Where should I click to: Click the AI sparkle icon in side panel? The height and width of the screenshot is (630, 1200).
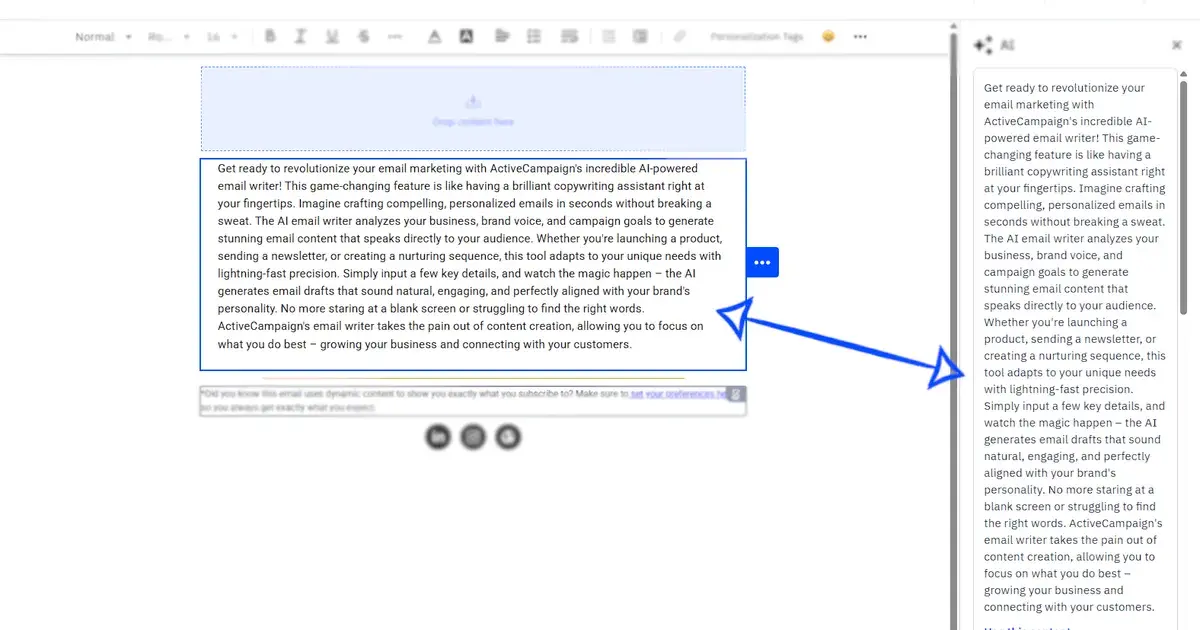983,44
